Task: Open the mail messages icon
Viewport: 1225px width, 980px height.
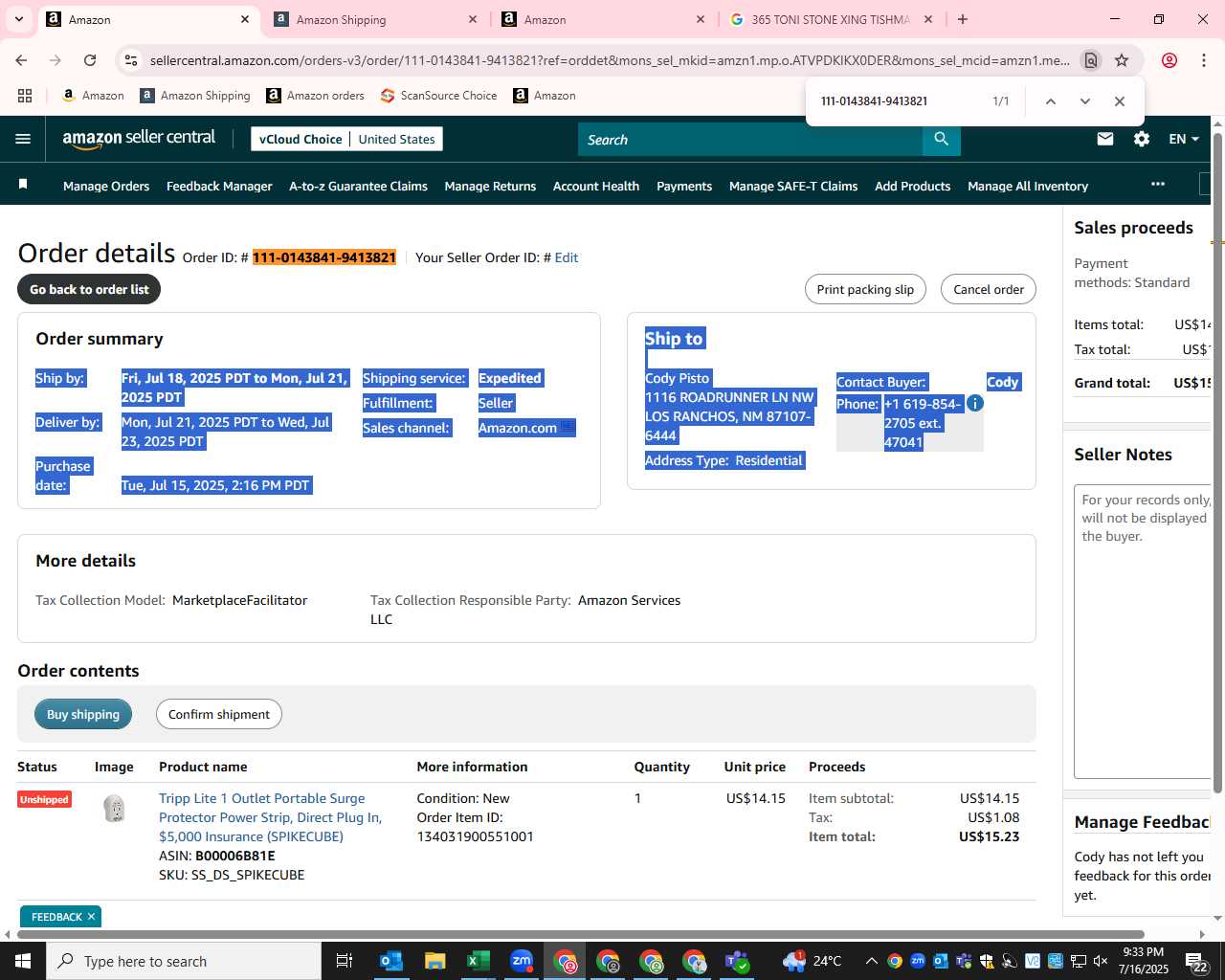Action: point(1105,139)
